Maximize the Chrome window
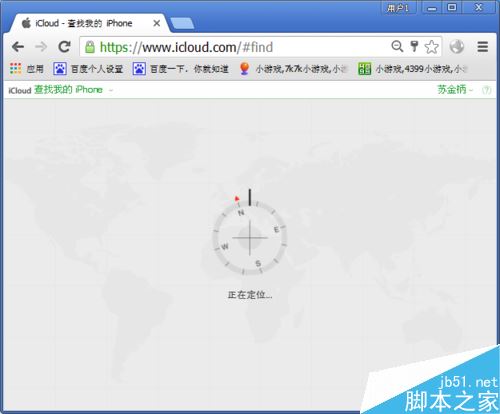This screenshot has height=414, width=500. click(x=452, y=8)
